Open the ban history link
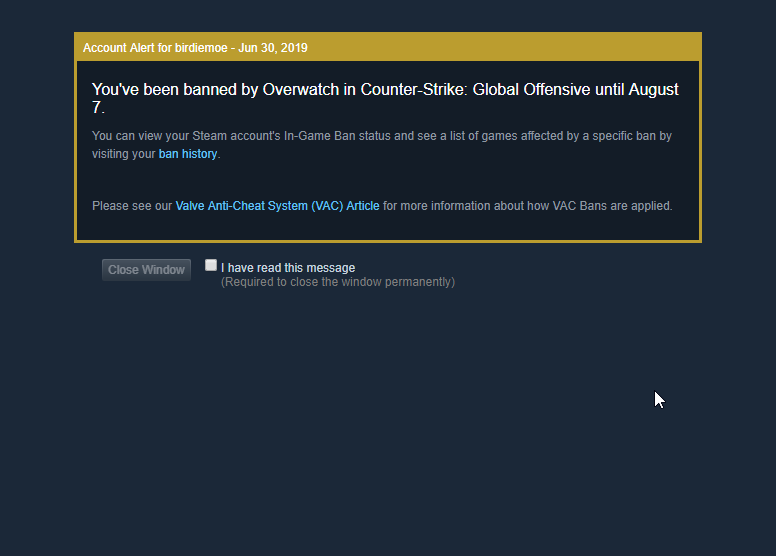This screenshot has width=776, height=556. pyautogui.click(x=188, y=154)
